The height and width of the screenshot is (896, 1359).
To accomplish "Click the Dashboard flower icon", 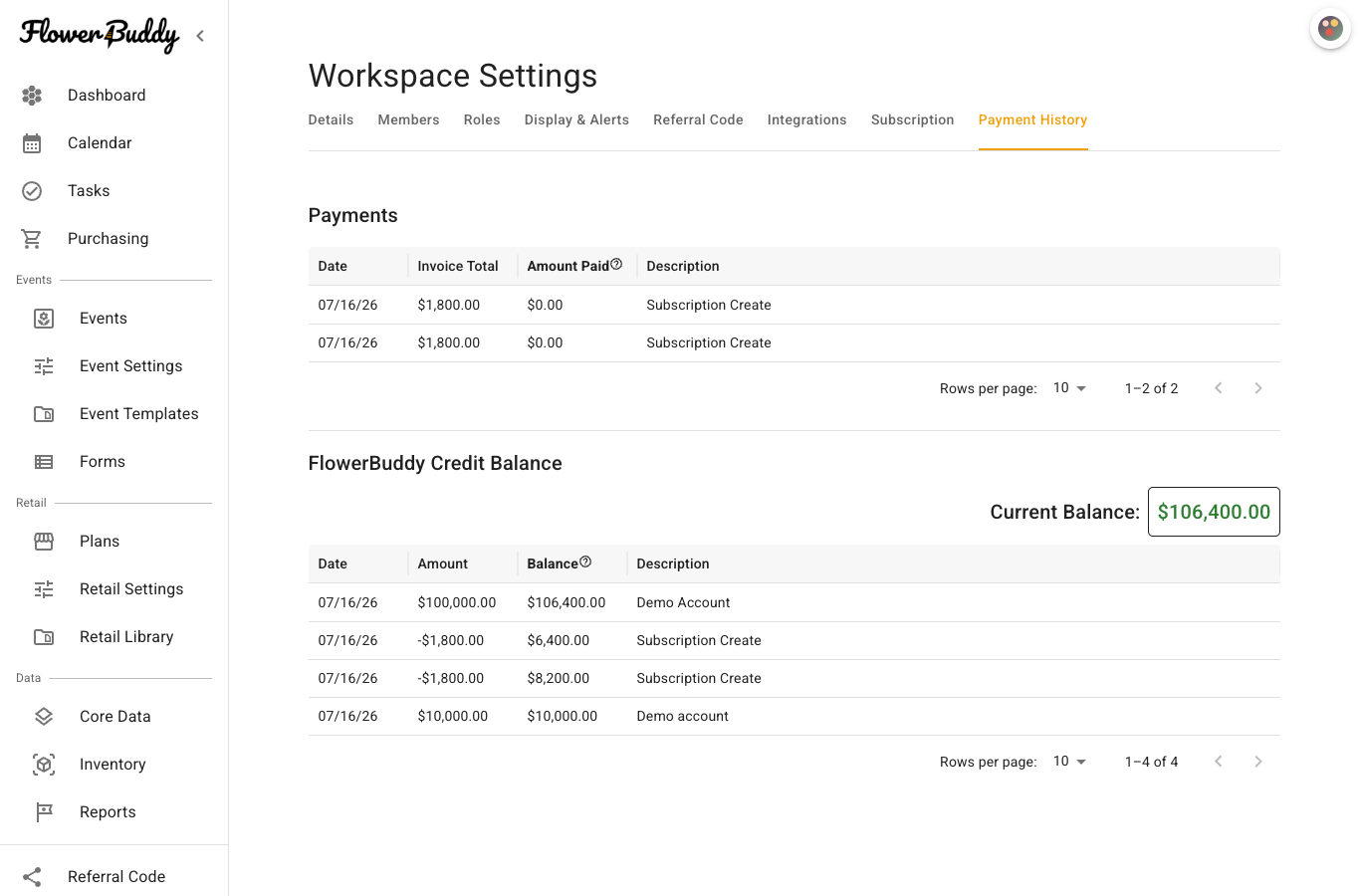I will point(32,96).
